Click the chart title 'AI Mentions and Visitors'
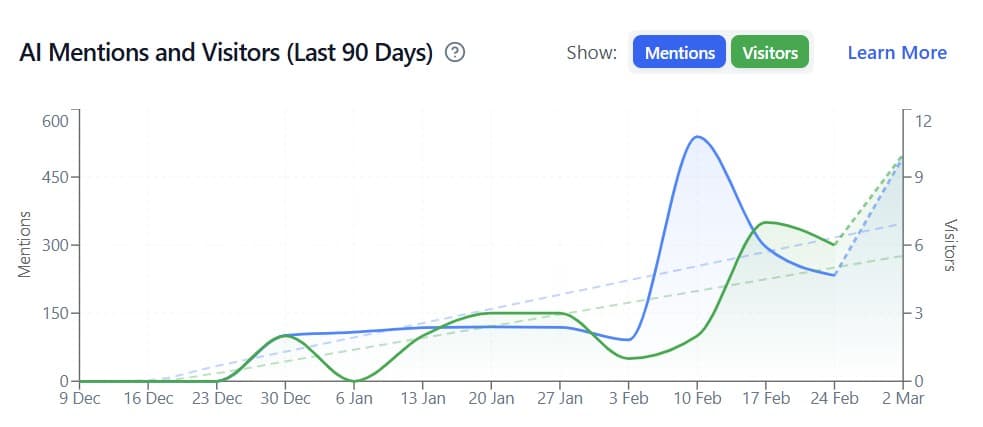This screenshot has width=983, height=427. 226,53
